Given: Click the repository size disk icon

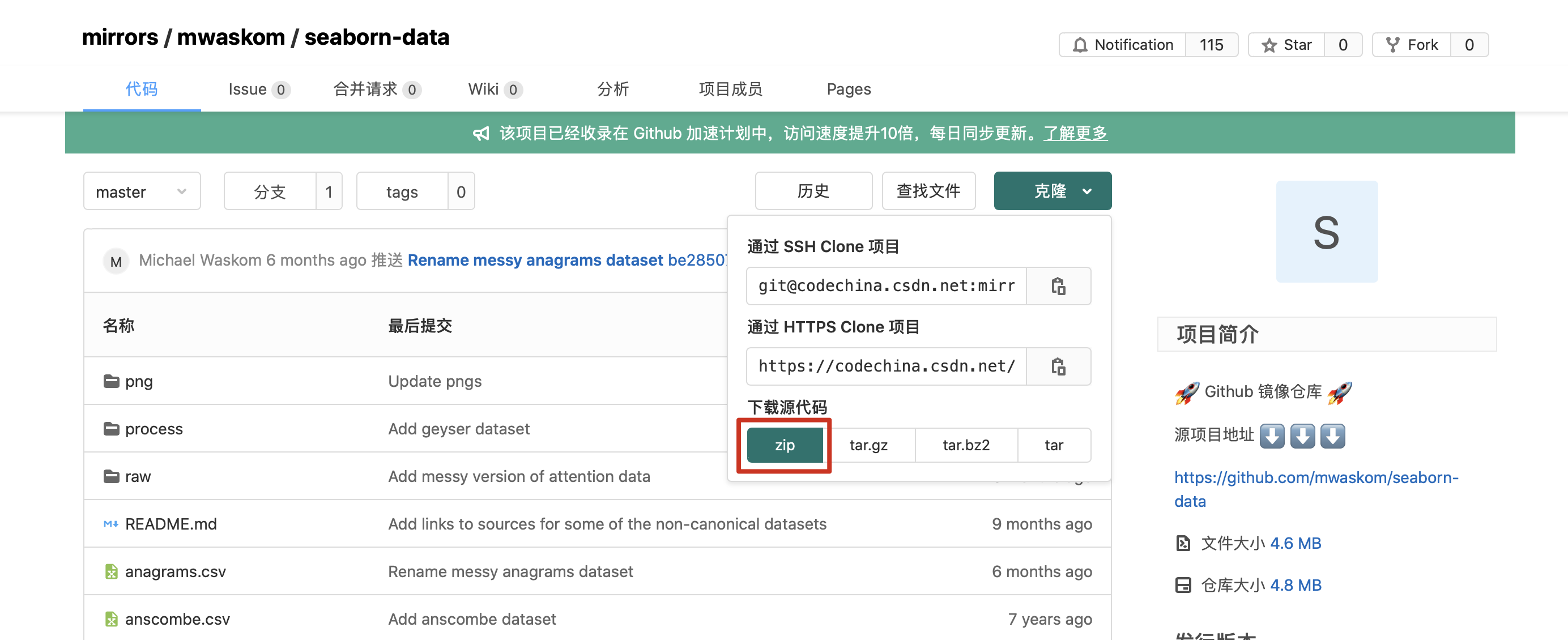Looking at the screenshot, I should coord(1183,585).
